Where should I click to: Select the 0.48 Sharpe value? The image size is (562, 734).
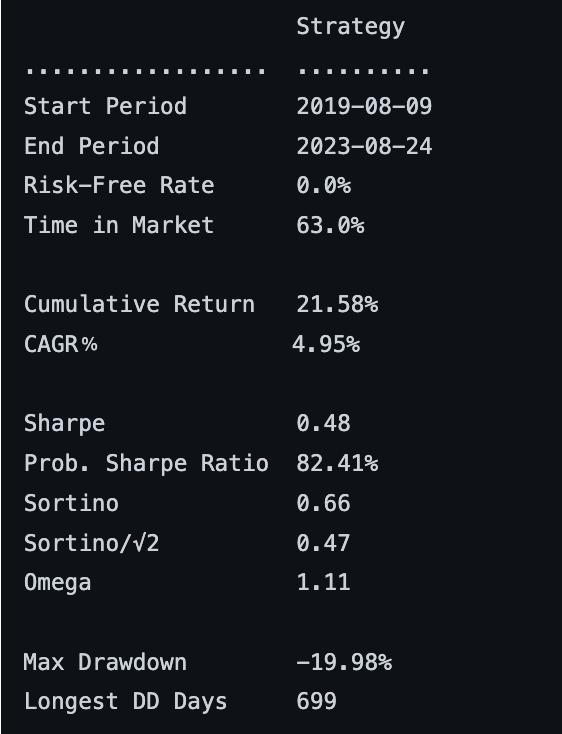click(323, 424)
